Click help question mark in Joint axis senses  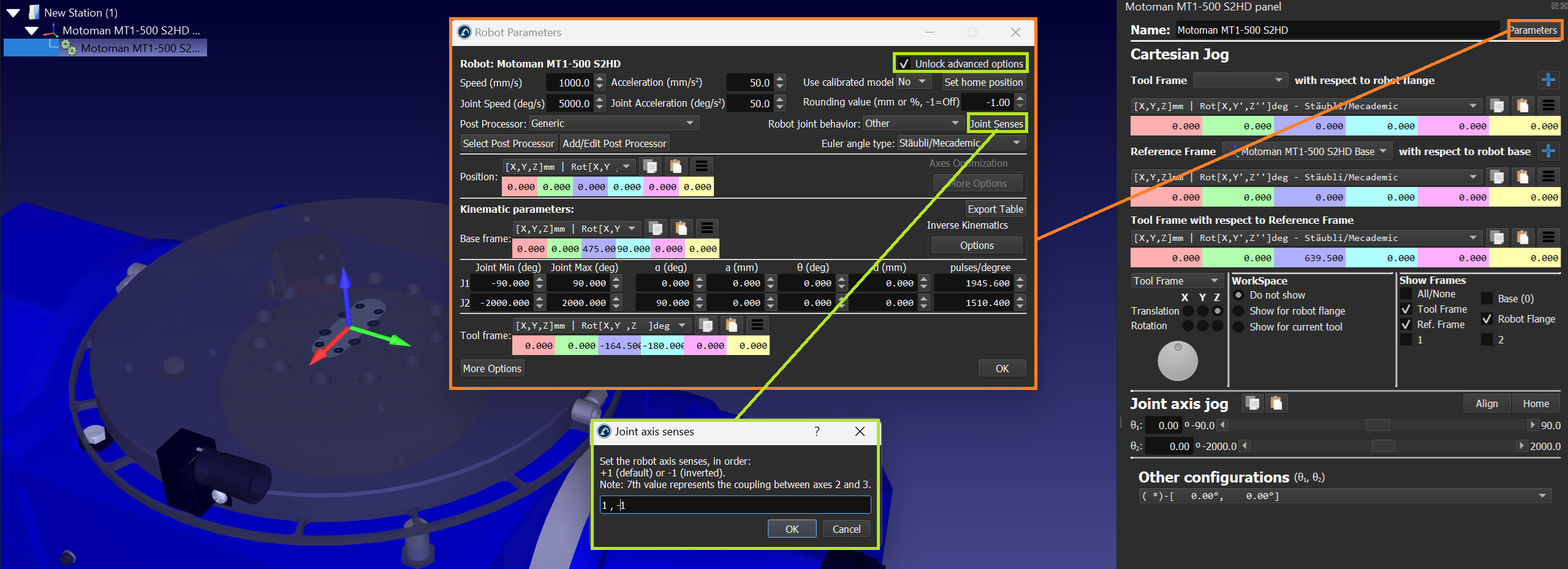point(817,431)
